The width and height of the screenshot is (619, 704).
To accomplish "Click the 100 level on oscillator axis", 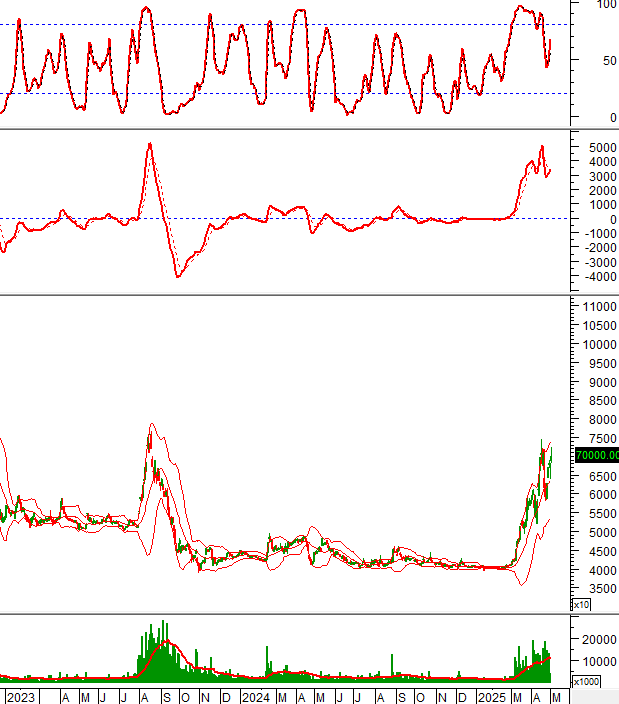I will pos(607,4).
